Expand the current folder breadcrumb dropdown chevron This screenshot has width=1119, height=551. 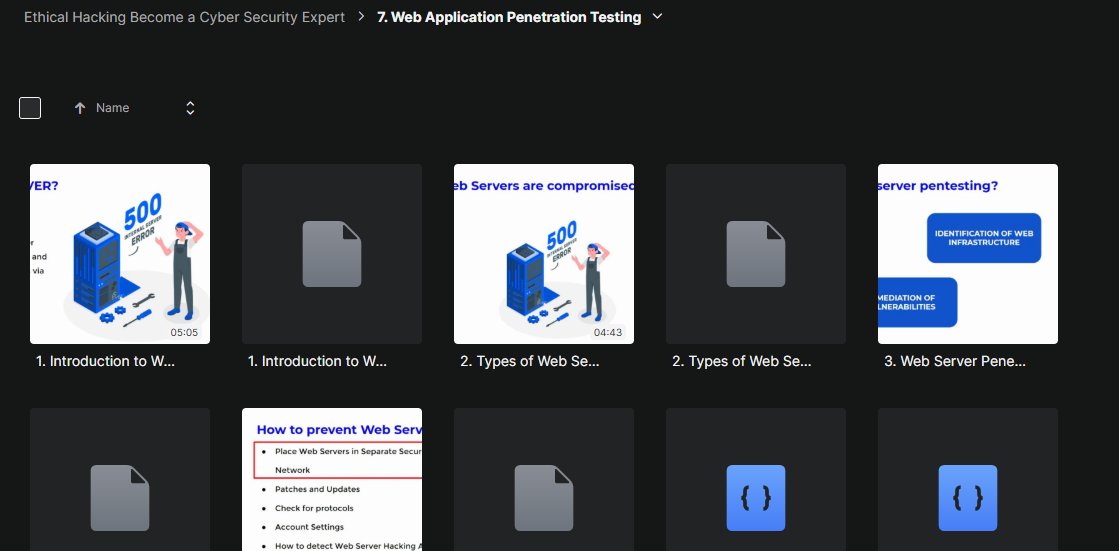point(657,16)
